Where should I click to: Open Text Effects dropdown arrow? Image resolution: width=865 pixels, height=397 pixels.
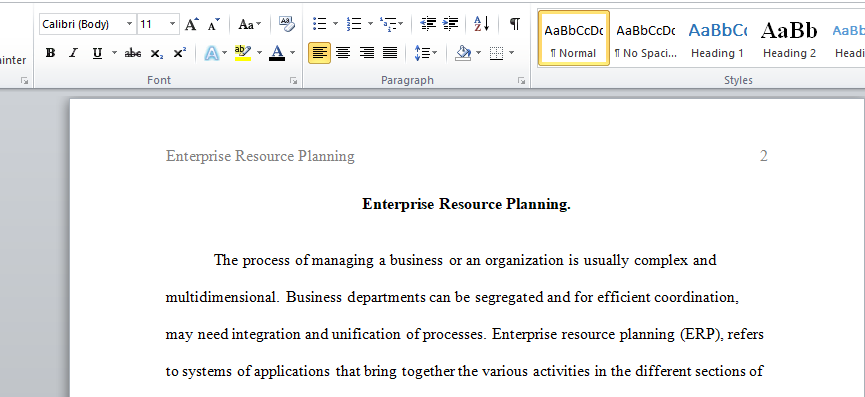(x=225, y=53)
